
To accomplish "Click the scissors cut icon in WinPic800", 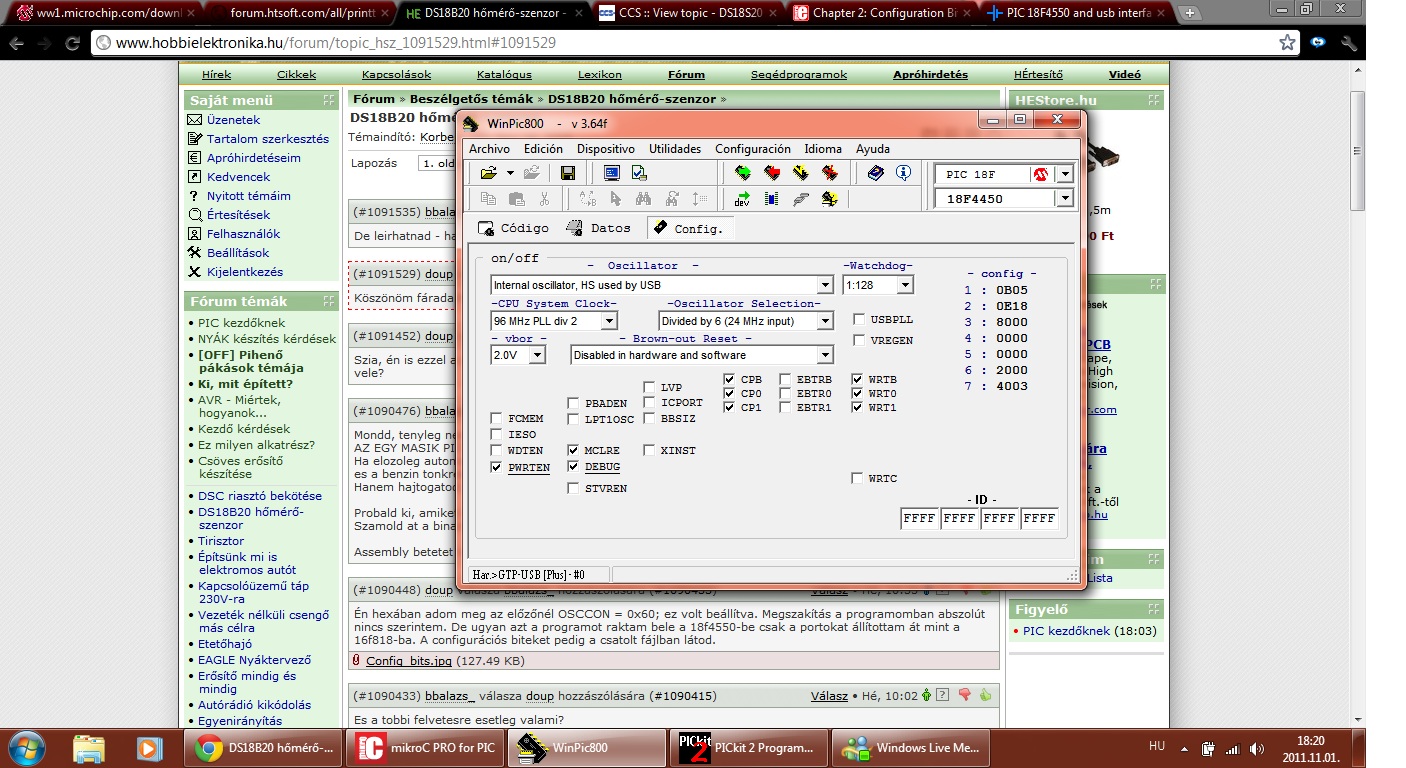I will pyautogui.click(x=544, y=199).
